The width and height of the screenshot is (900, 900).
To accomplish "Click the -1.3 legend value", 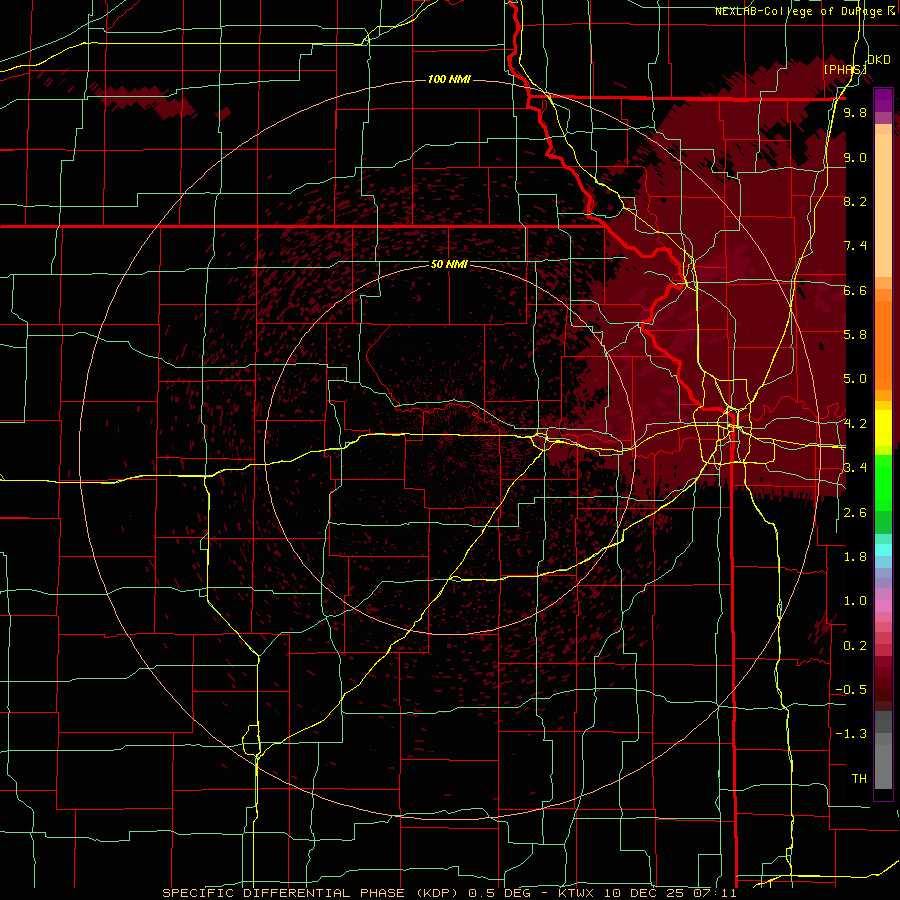I will (851, 734).
